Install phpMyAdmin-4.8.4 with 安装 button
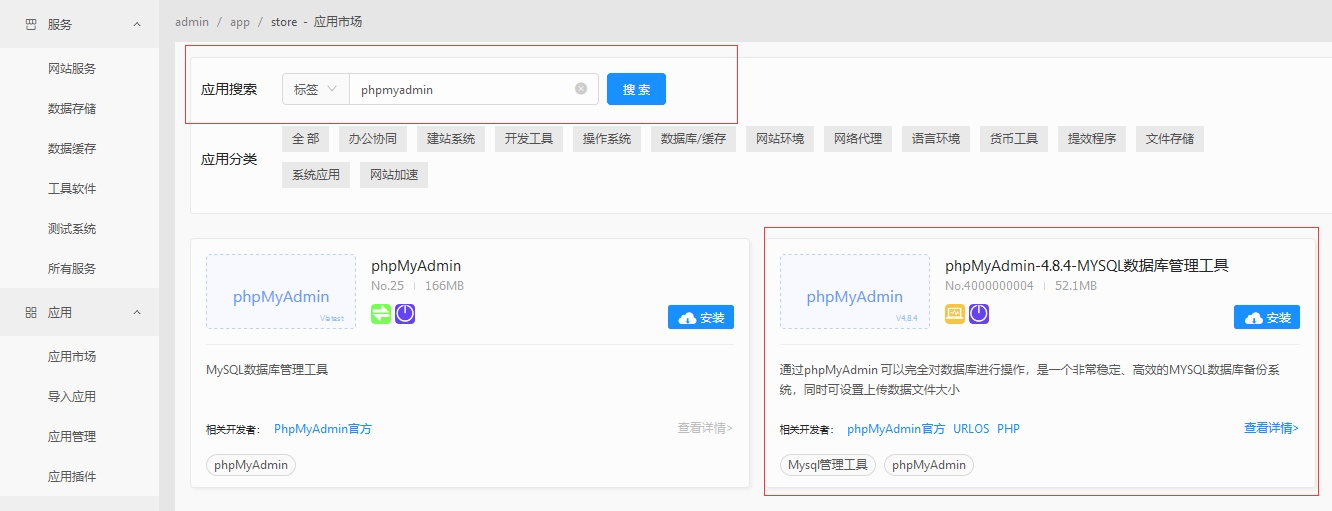1332x511 pixels. point(1267,317)
